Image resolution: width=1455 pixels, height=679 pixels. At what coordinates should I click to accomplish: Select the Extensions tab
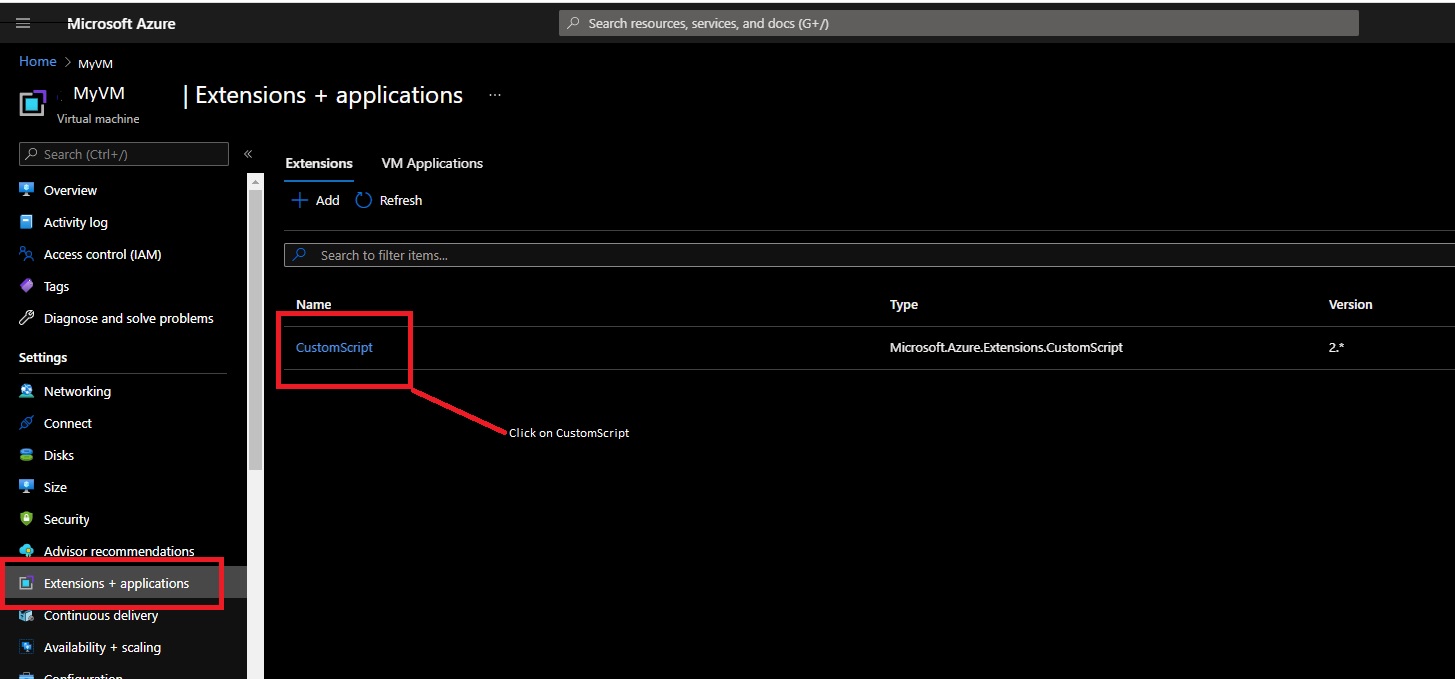[x=318, y=163]
